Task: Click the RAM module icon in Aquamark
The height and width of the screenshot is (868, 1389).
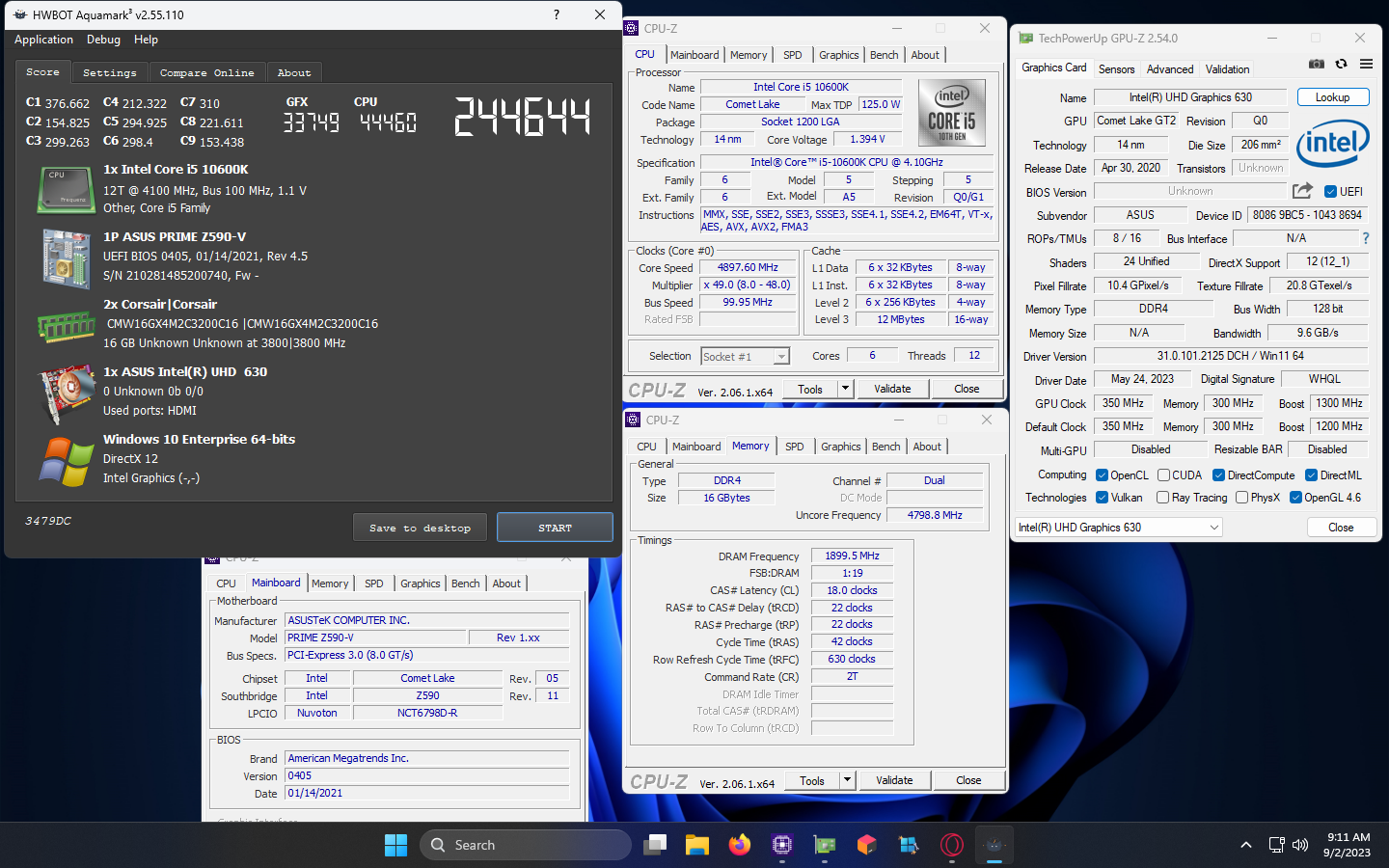Action: click(x=66, y=327)
